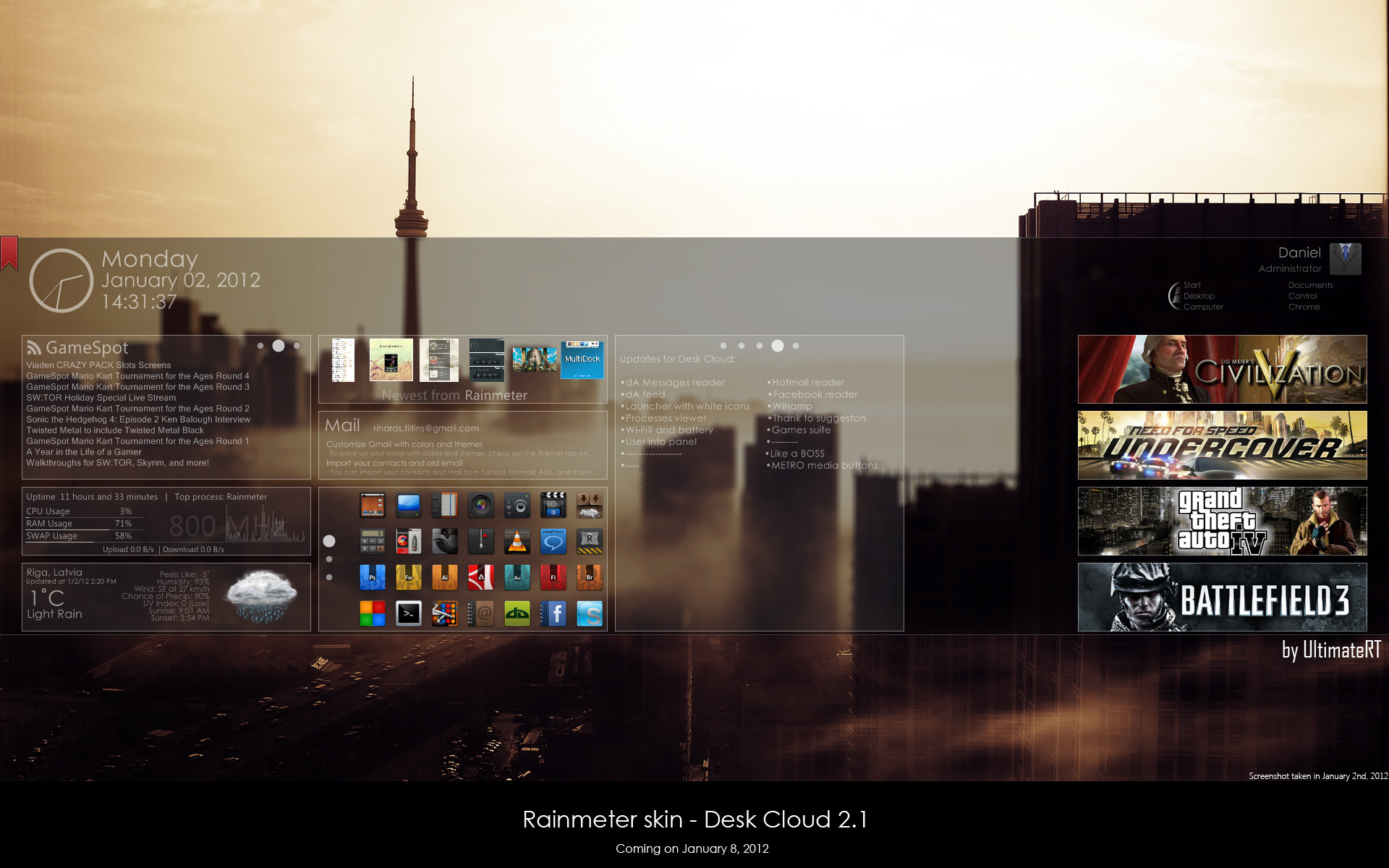
Task: Click the Desktop shortcut link
Action: (x=1199, y=296)
